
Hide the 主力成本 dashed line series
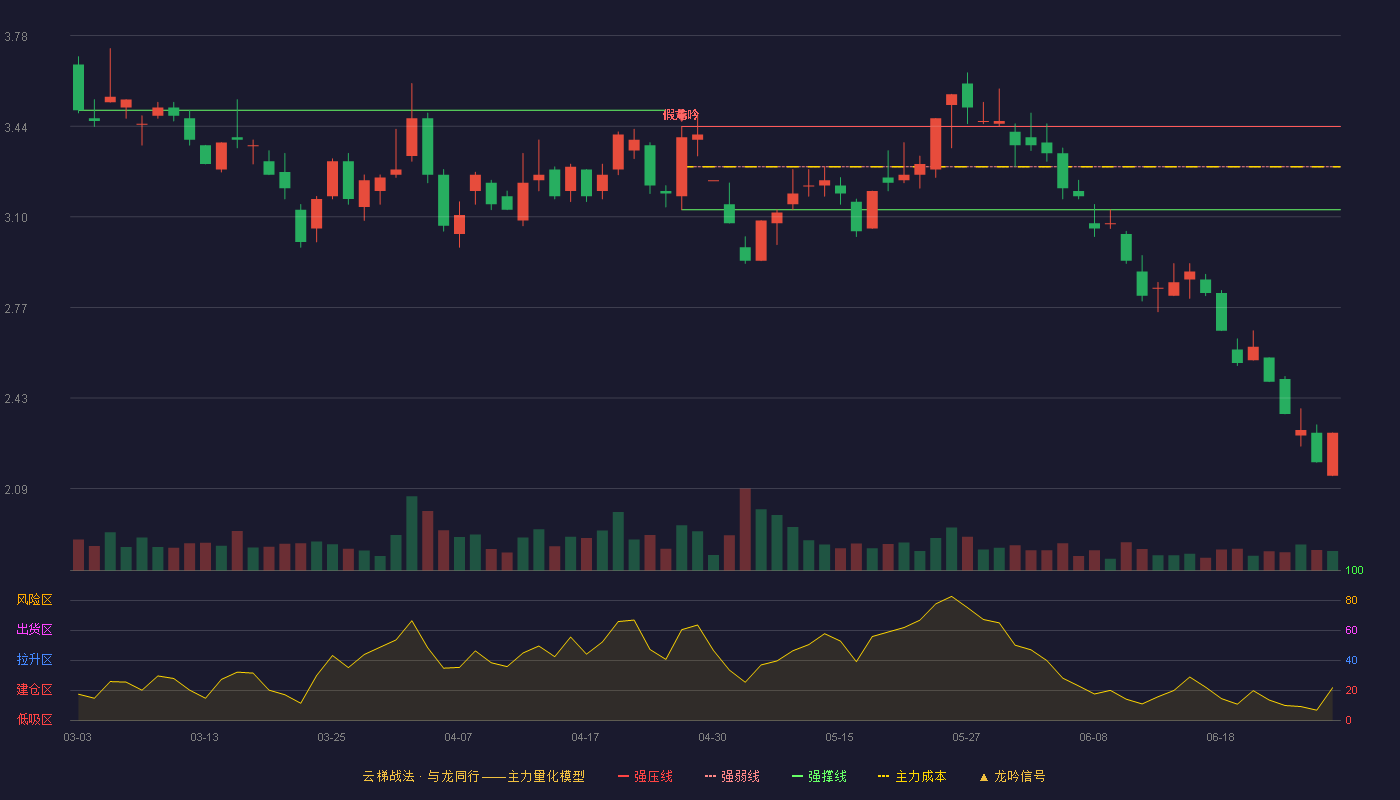[x=911, y=776]
